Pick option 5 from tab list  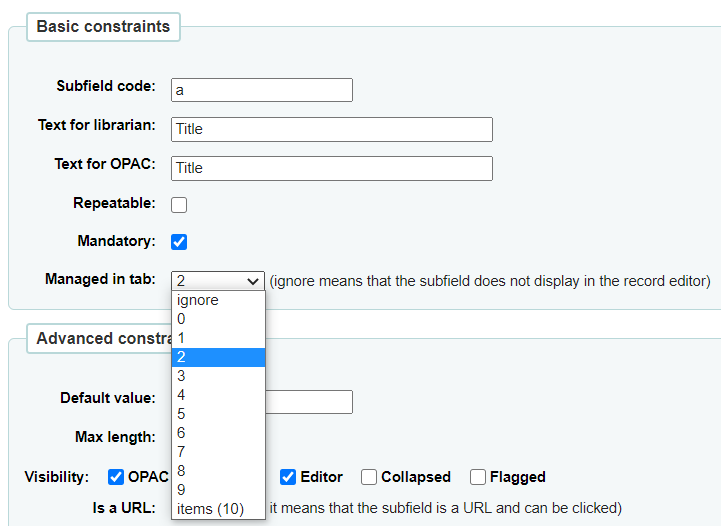[218, 414]
